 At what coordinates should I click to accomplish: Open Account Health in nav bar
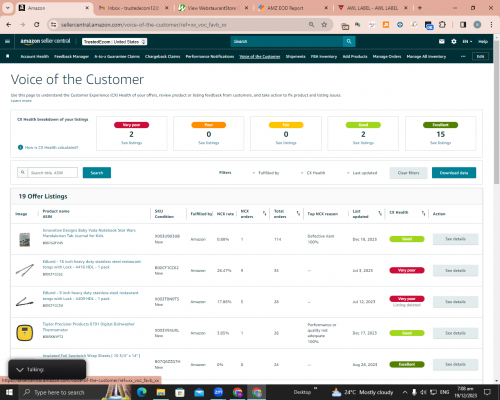(x=35, y=56)
